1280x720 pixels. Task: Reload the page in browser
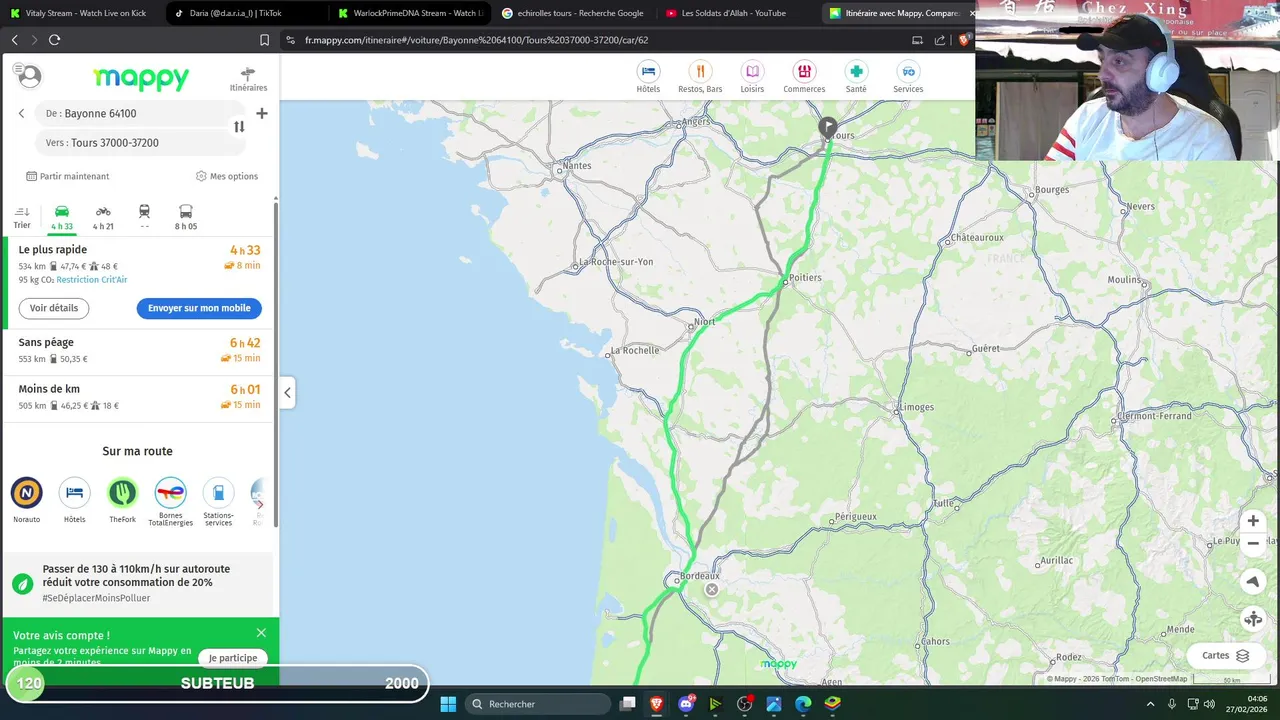(54, 40)
